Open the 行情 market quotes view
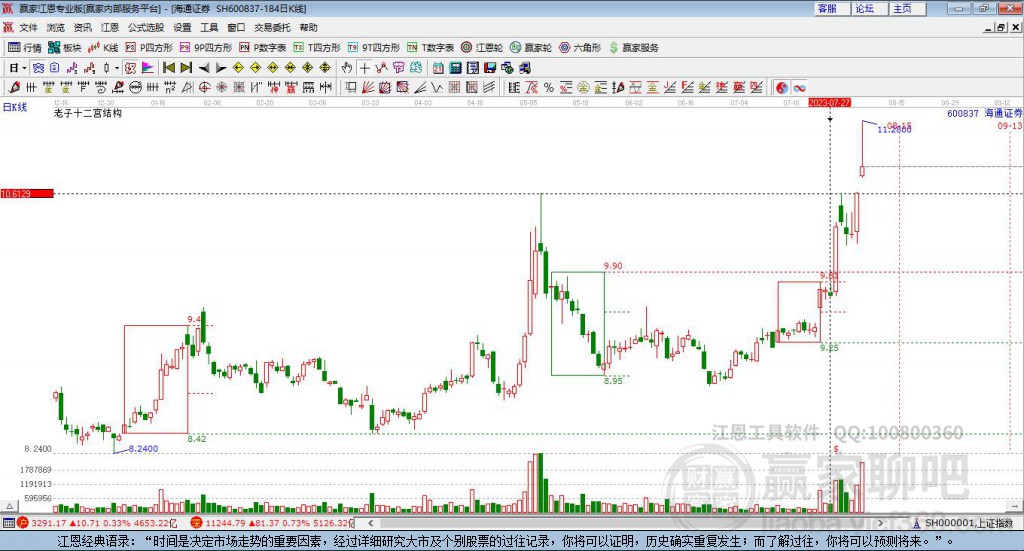The height and width of the screenshot is (551, 1024). tap(24, 48)
